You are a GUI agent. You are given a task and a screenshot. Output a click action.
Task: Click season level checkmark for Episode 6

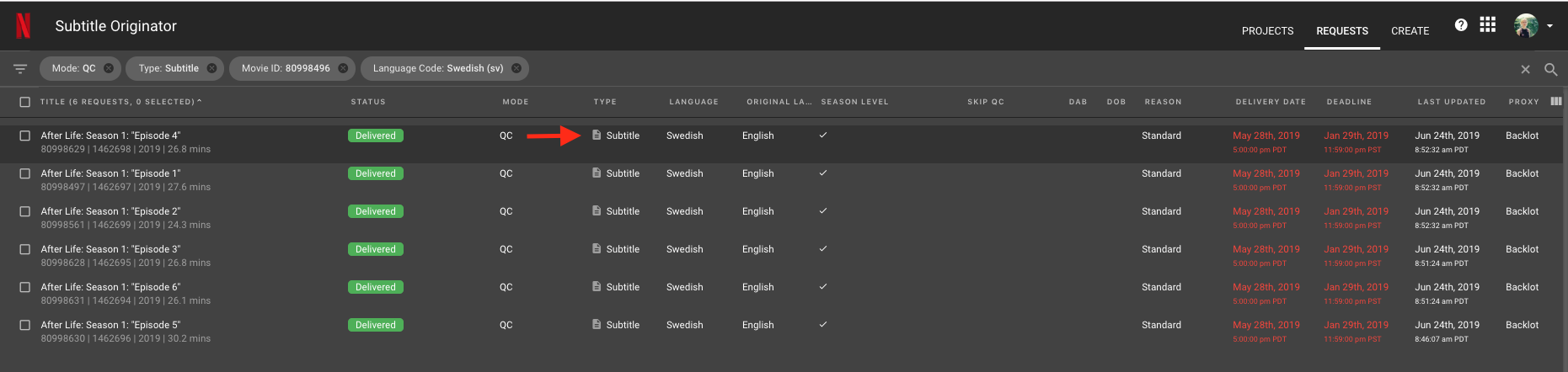tap(823, 286)
